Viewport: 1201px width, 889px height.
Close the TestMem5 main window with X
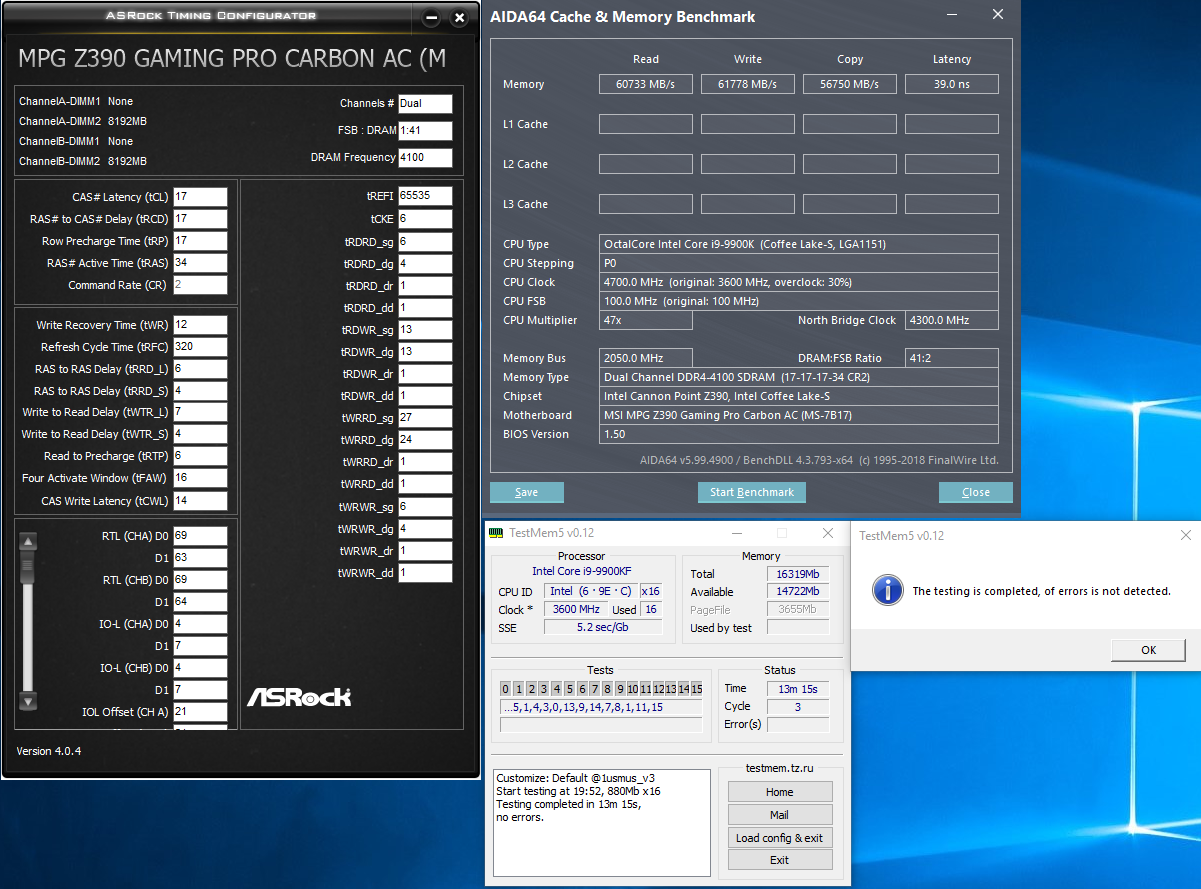pyautogui.click(x=827, y=533)
